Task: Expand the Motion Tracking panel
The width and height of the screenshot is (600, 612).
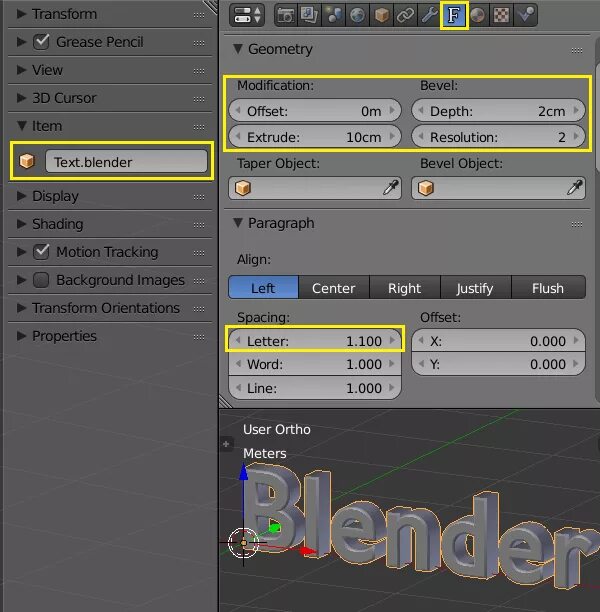Action: pyautogui.click(x=21, y=252)
